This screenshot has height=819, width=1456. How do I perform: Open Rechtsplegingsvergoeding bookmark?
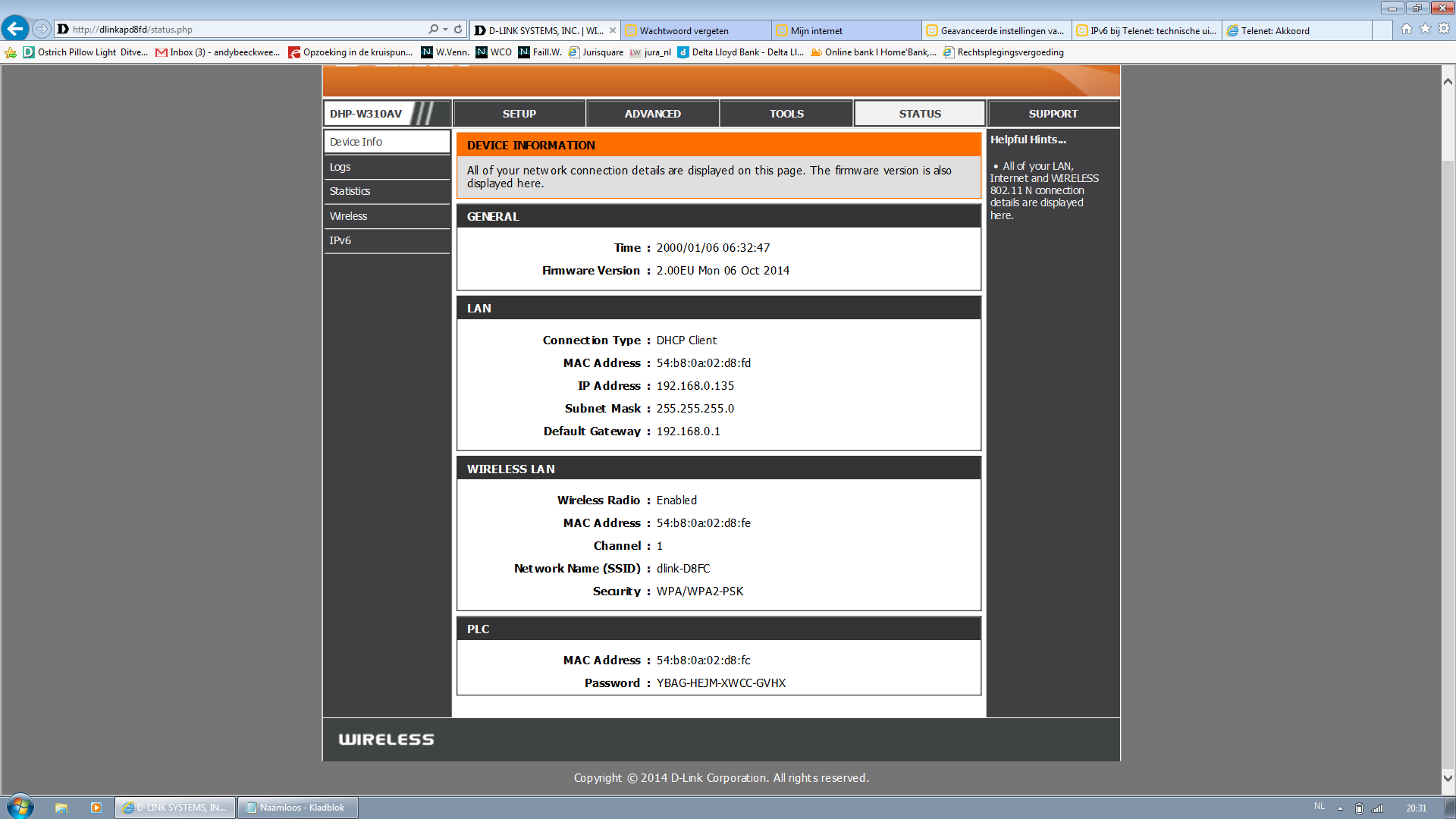(1003, 52)
